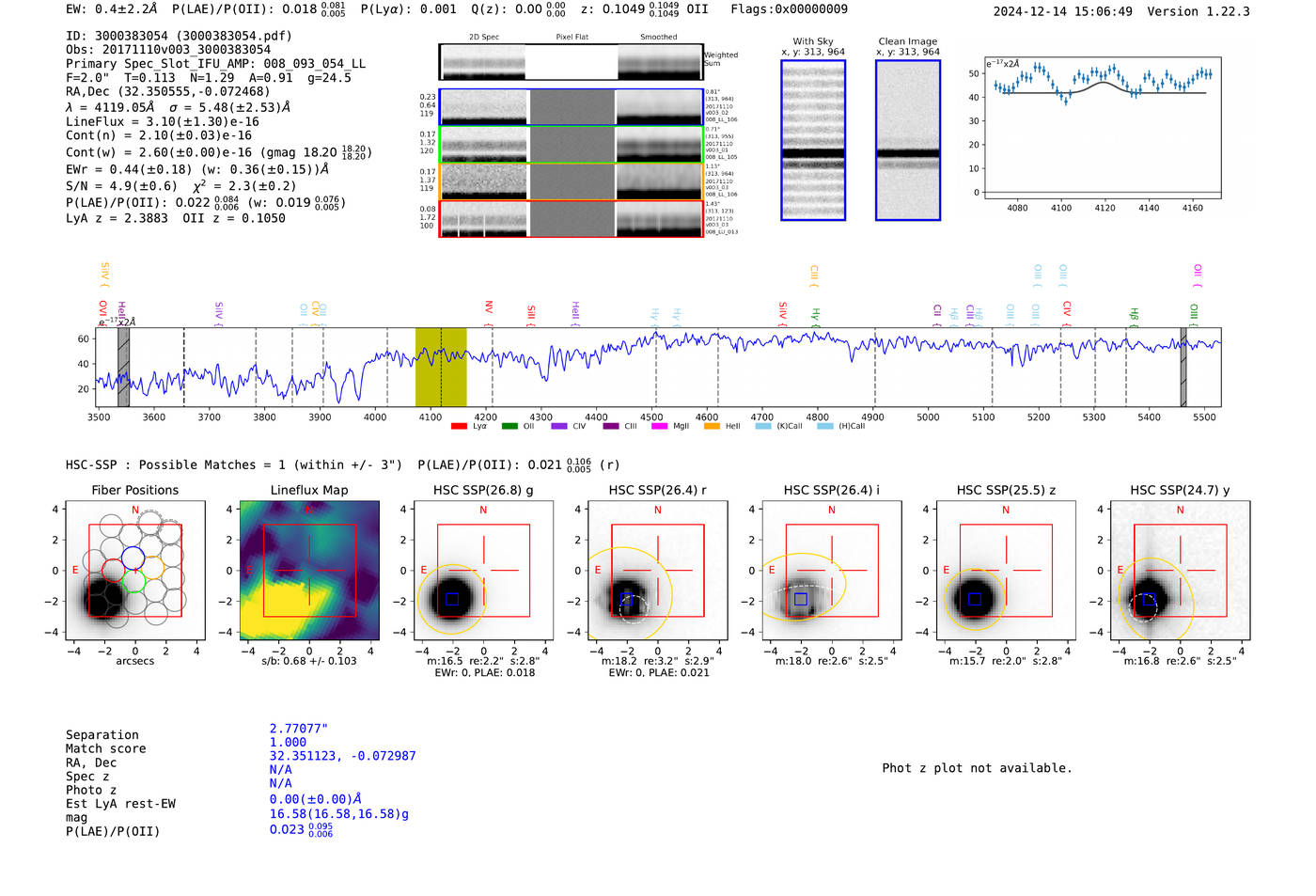
Task: Click the green Hγ line label
Action: coord(816,317)
